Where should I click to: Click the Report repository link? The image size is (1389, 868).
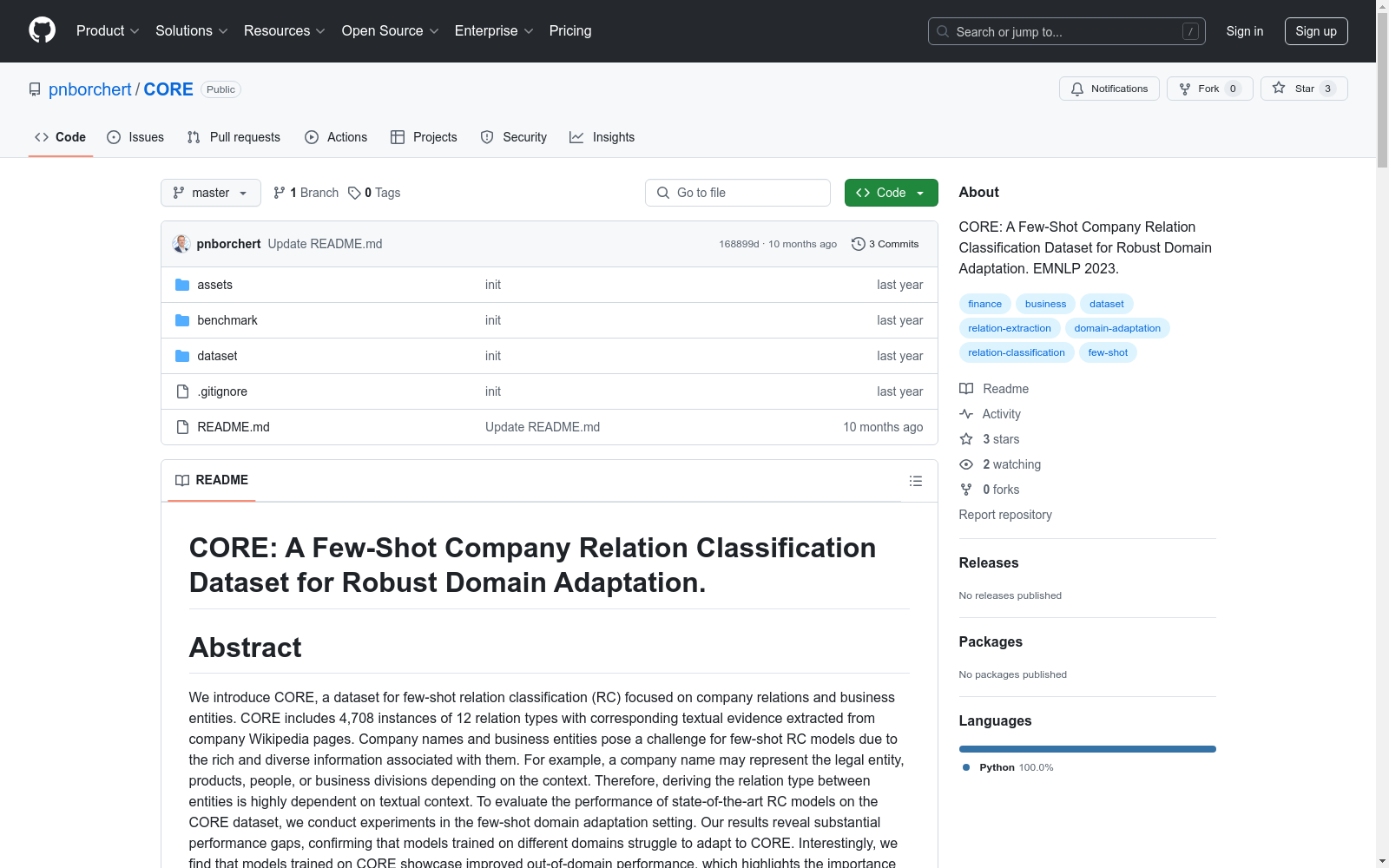(x=1005, y=515)
